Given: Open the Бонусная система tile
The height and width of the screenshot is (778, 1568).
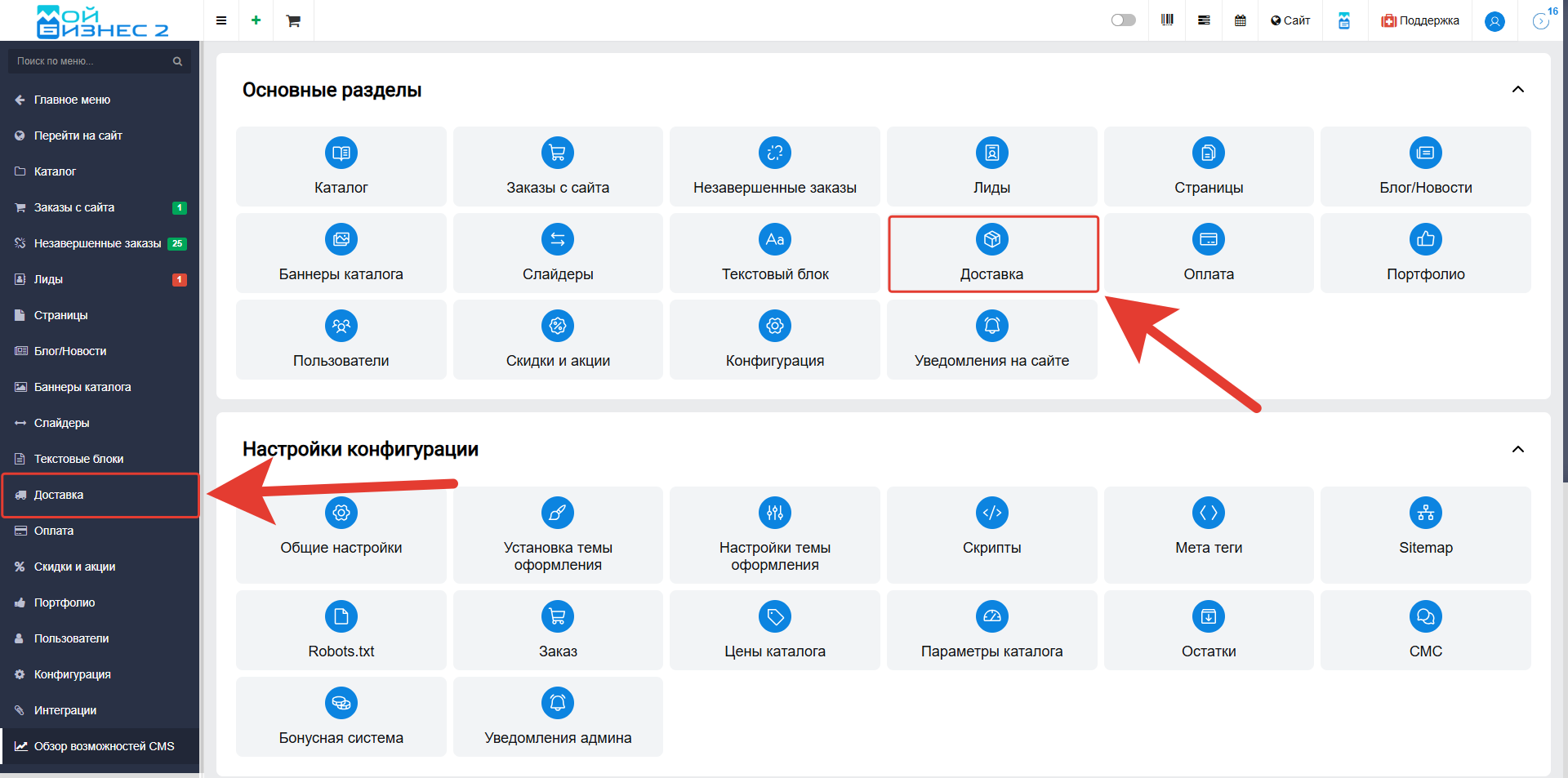Looking at the screenshot, I should point(341,717).
